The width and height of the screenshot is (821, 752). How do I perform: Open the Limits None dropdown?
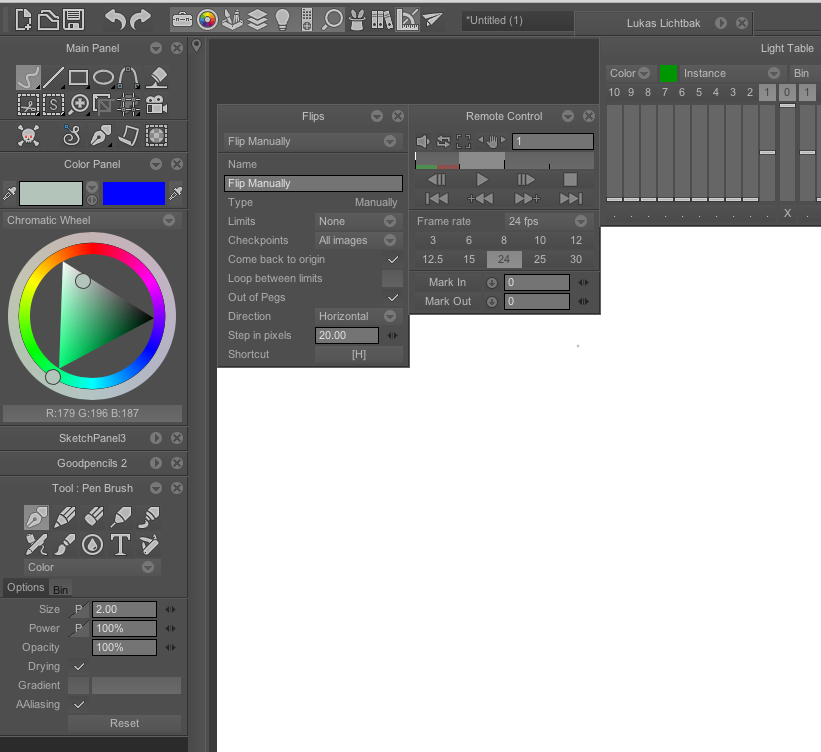tap(359, 221)
